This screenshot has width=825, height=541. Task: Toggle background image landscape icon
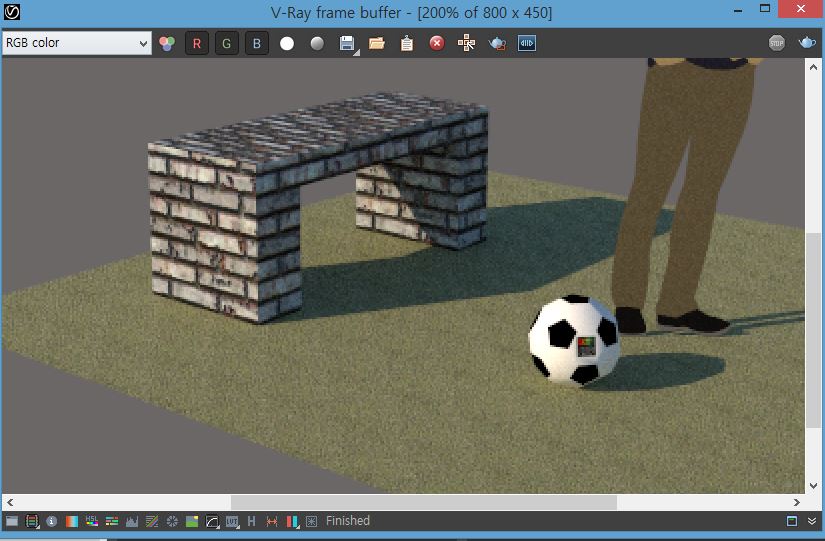pos(192,522)
